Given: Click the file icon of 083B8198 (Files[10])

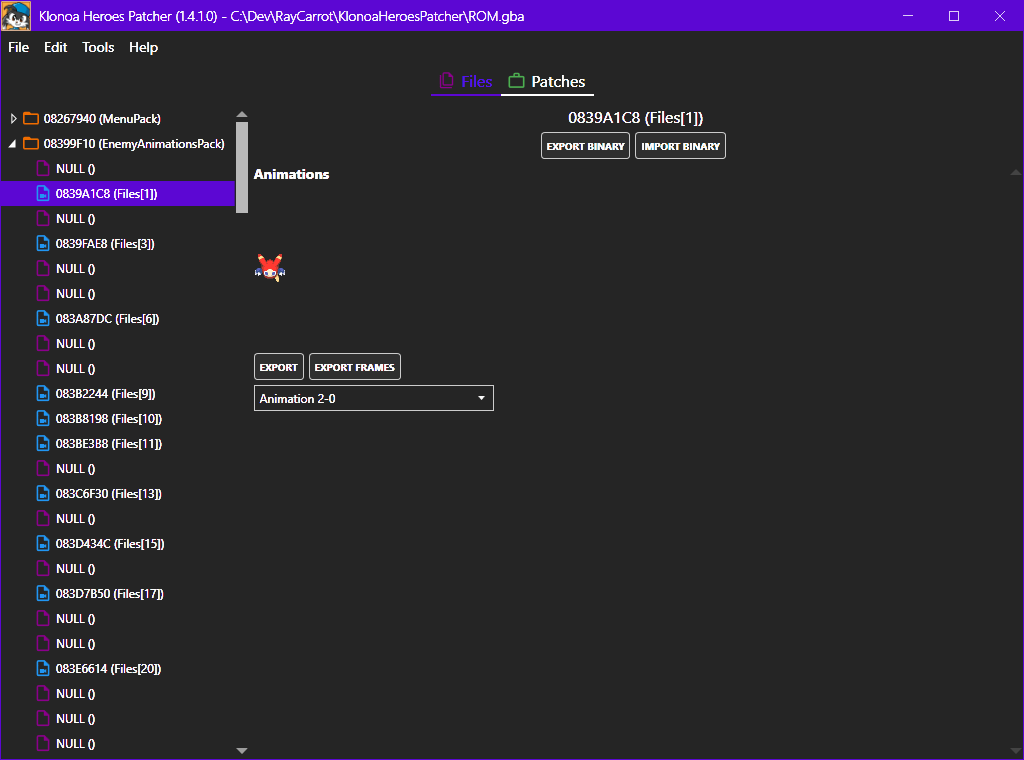Looking at the screenshot, I should (x=43, y=419).
